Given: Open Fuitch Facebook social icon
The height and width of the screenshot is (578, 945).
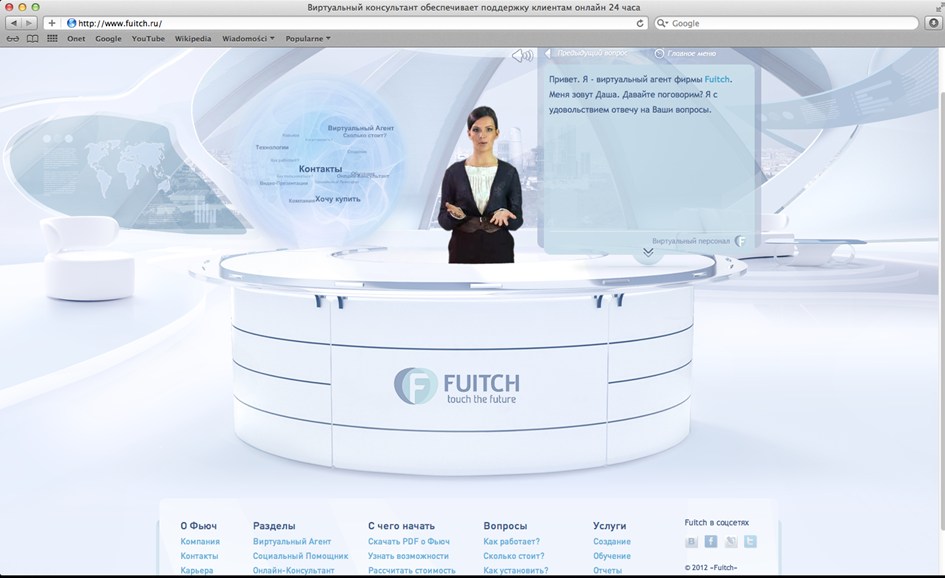Looking at the screenshot, I should coord(711,541).
